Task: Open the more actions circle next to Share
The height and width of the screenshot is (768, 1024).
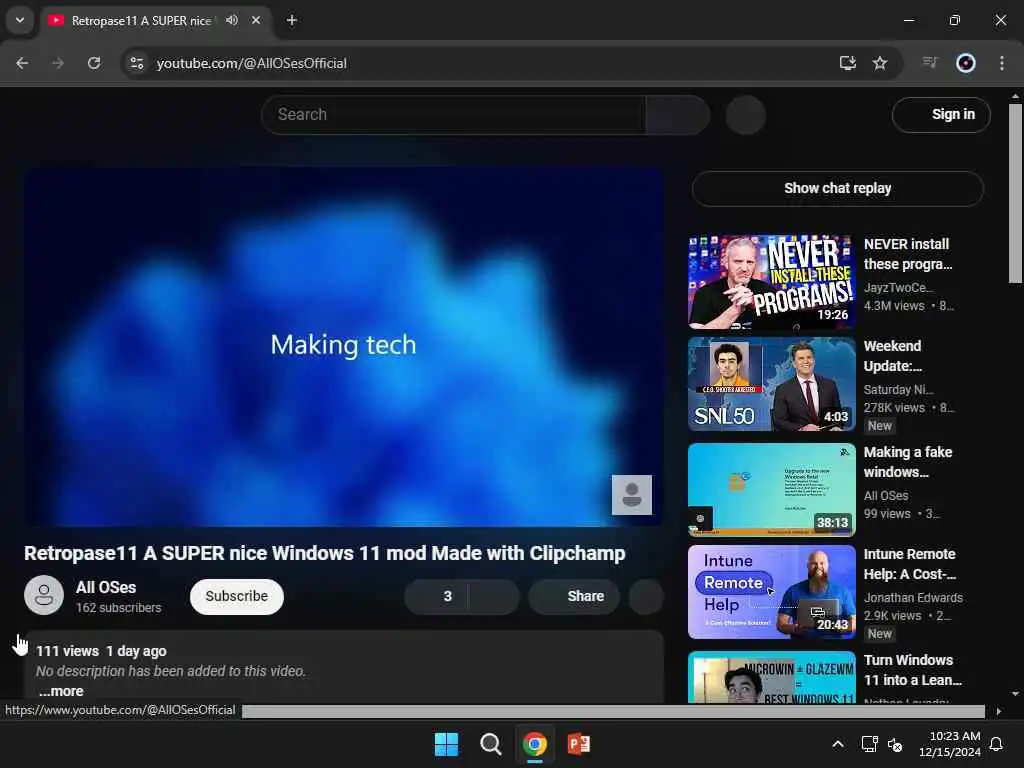Action: tap(646, 596)
